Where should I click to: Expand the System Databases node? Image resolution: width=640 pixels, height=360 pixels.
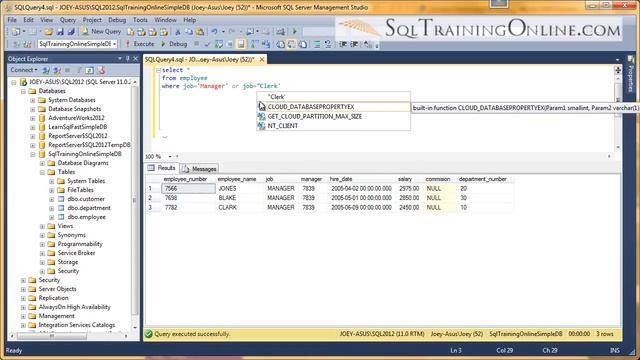coord(33,100)
